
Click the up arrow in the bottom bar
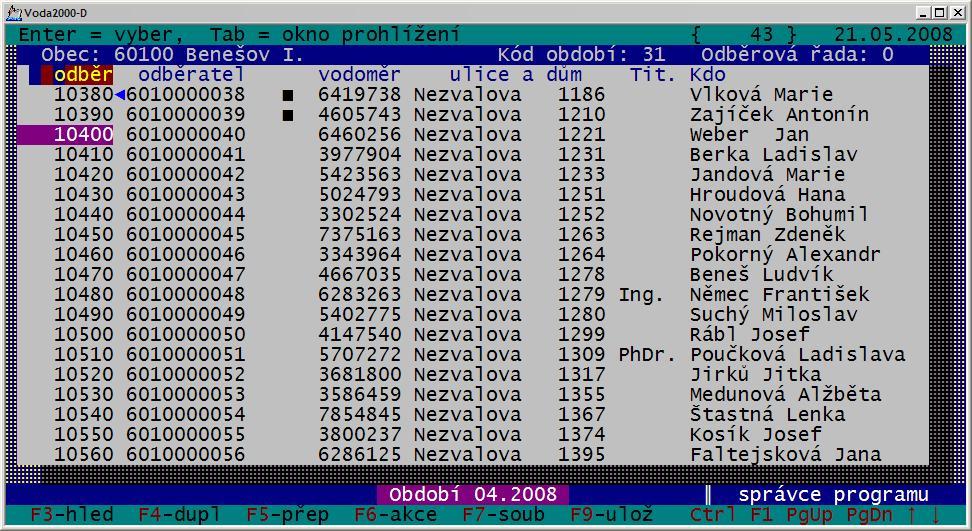pos(912,514)
